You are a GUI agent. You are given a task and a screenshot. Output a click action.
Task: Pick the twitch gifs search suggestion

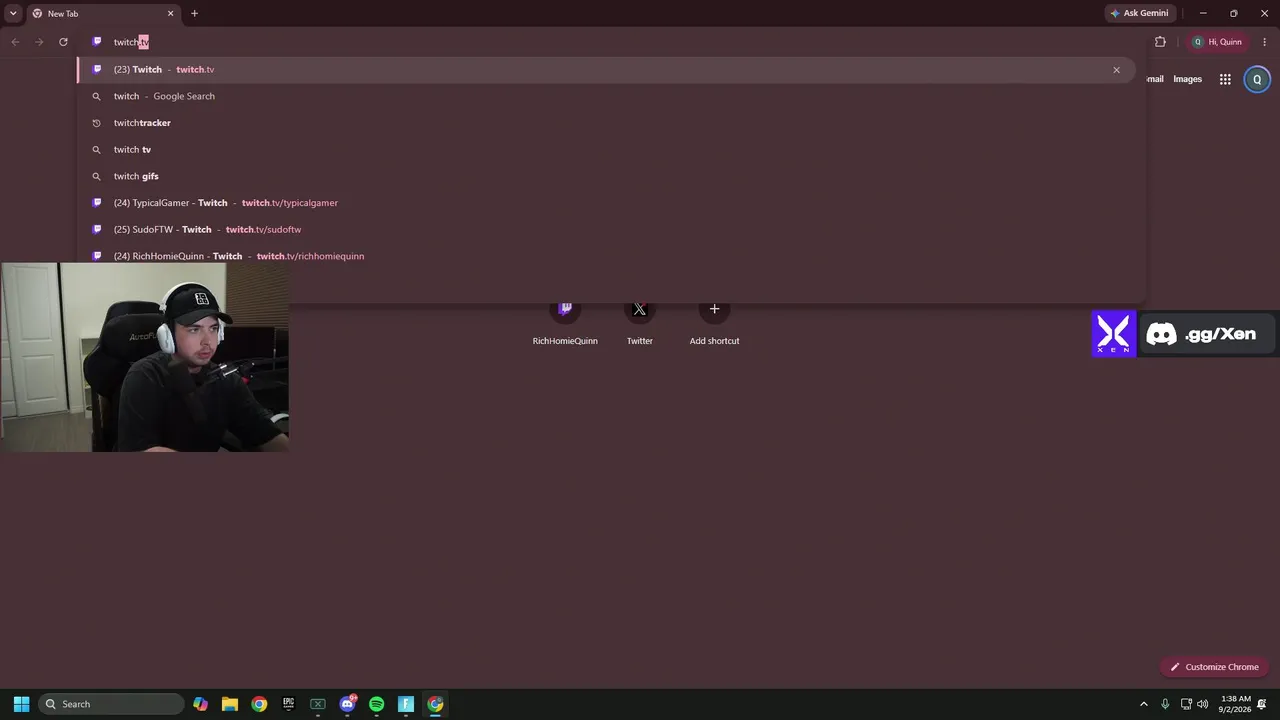(606, 176)
